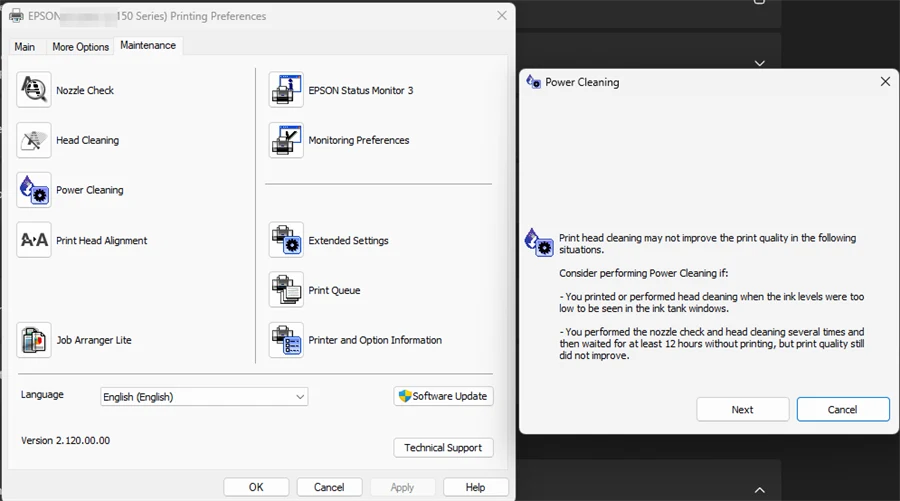Switch to the More Options tab
This screenshot has width=900, height=501.
click(x=80, y=46)
